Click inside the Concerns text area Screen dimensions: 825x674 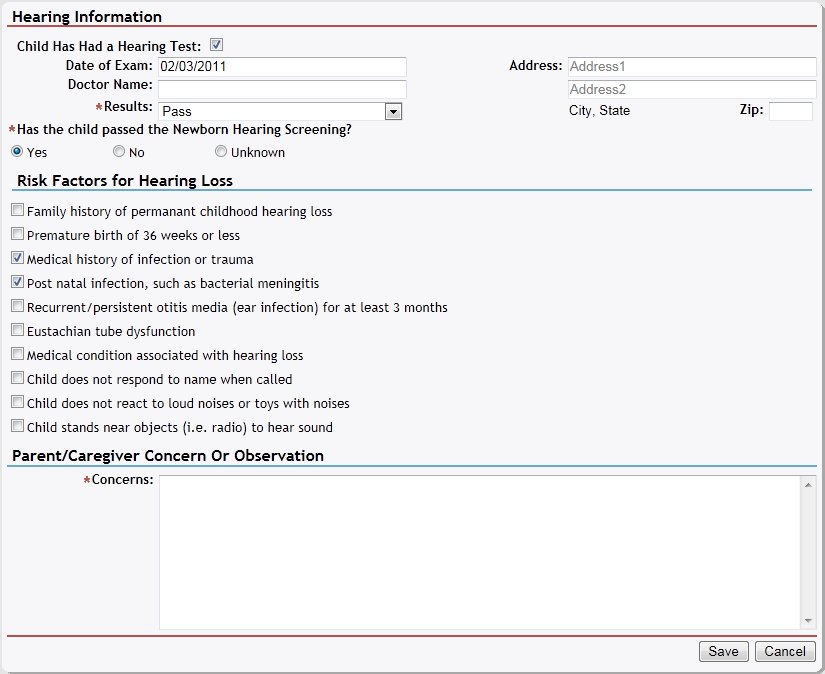480,552
